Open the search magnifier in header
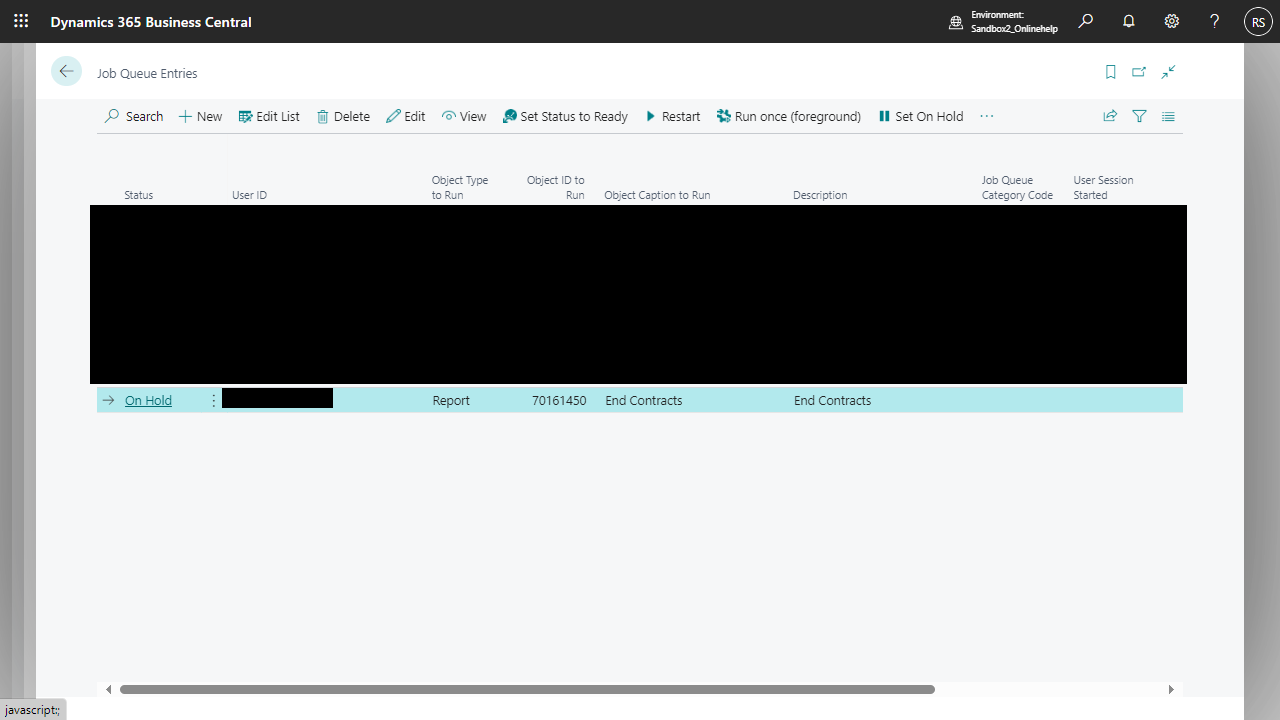Screen dimensions: 1280x720 (x=1085, y=21)
